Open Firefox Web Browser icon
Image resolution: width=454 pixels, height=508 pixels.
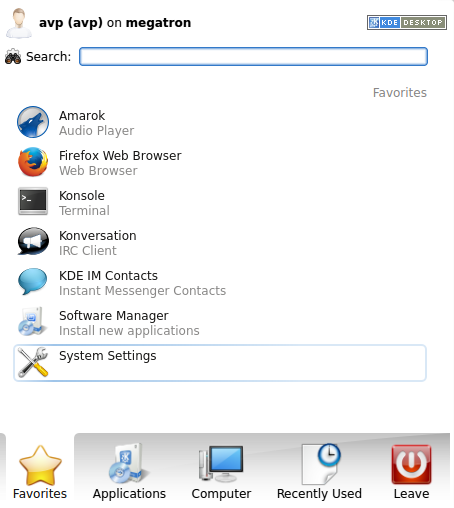(33, 162)
